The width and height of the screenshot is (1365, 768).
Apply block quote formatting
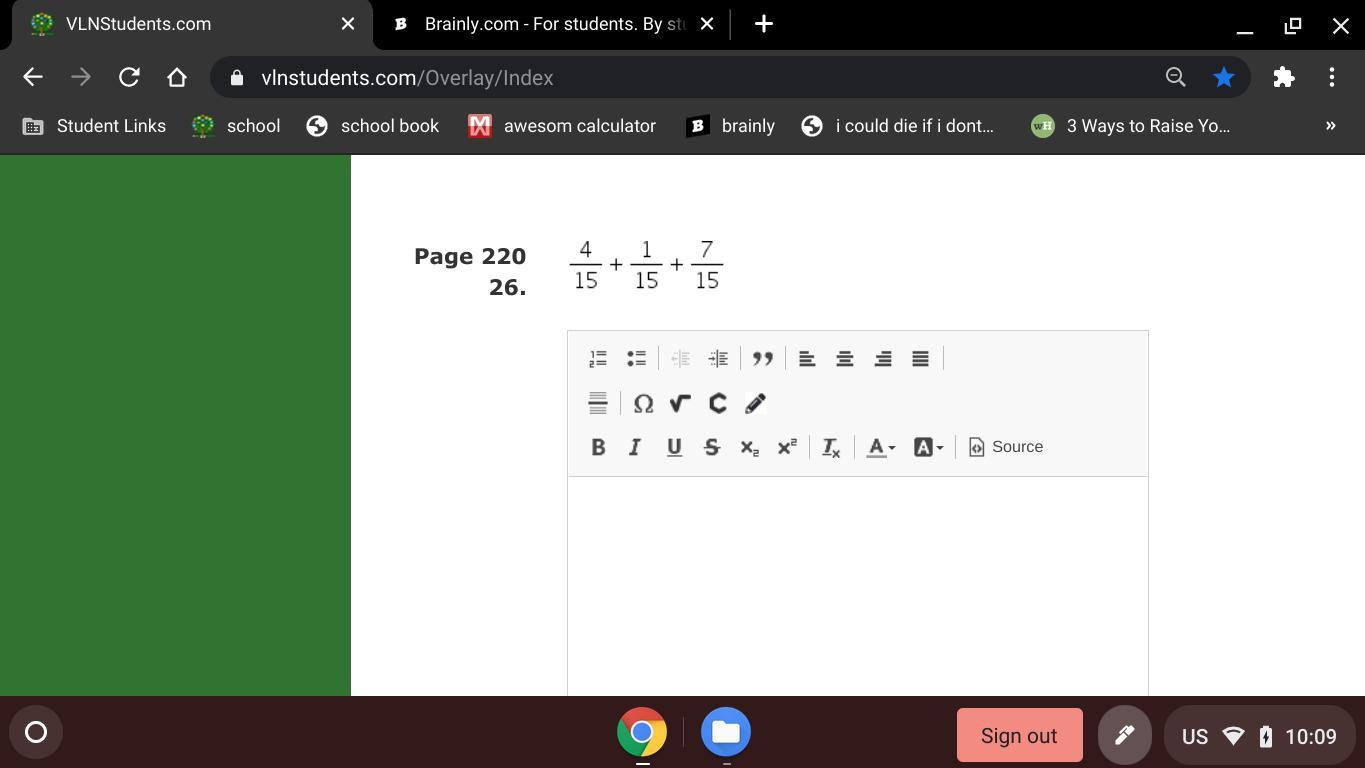click(x=763, y=358)
